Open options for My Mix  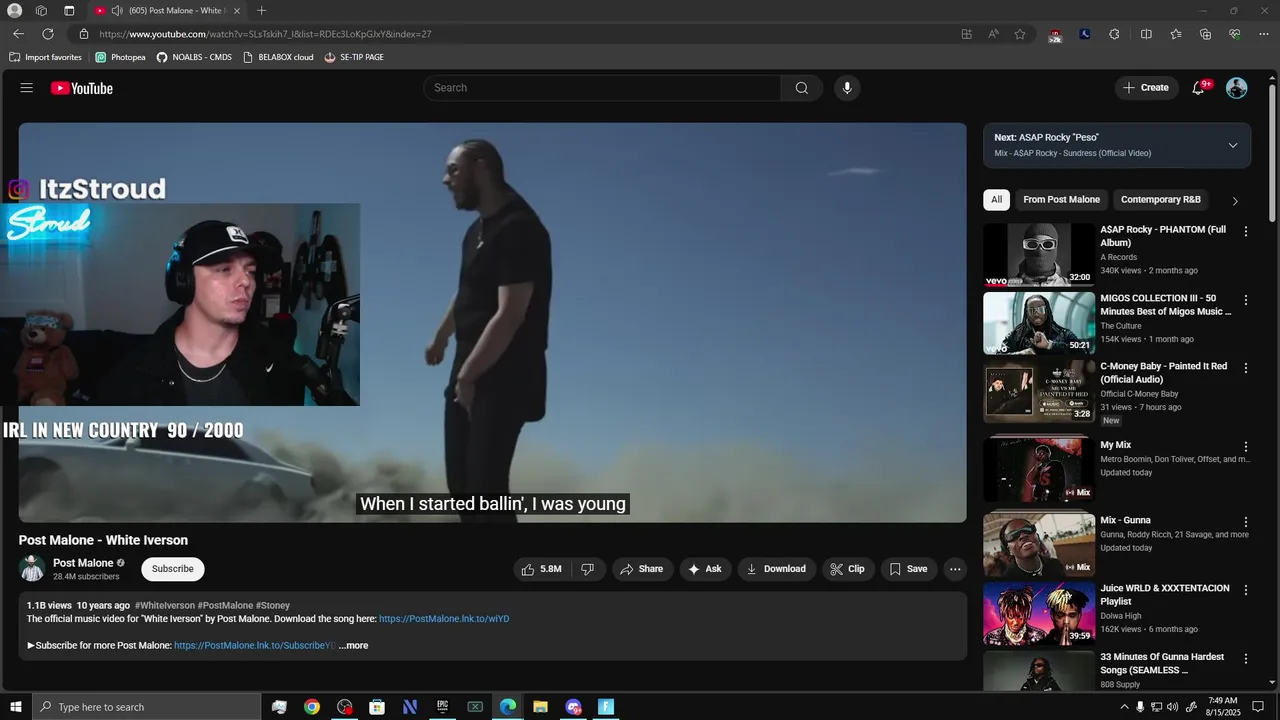click(x=1246, y=447)
